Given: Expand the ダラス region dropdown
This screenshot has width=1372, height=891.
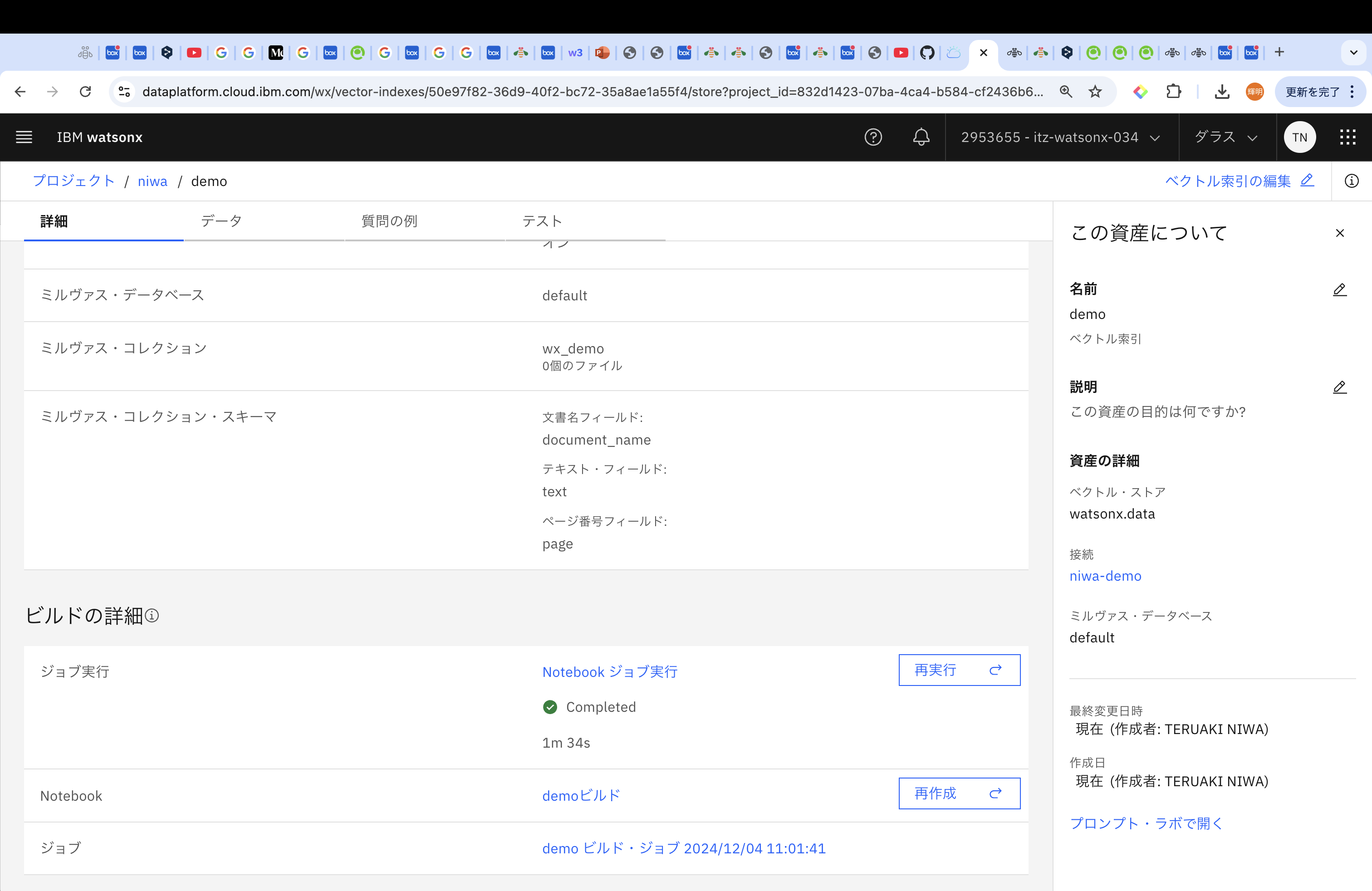Looking at the screenshot, I should click(x=1226, y=137).
